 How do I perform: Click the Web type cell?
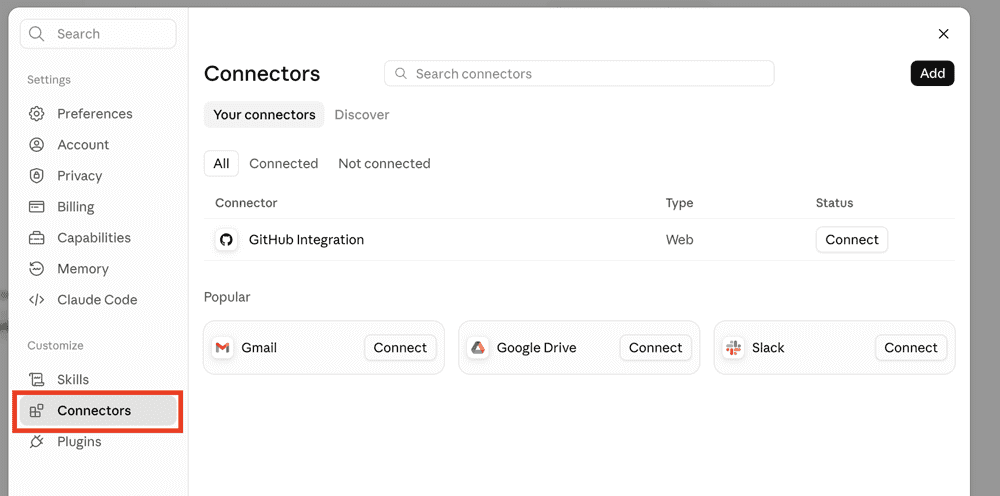click(x=679, y=240)
